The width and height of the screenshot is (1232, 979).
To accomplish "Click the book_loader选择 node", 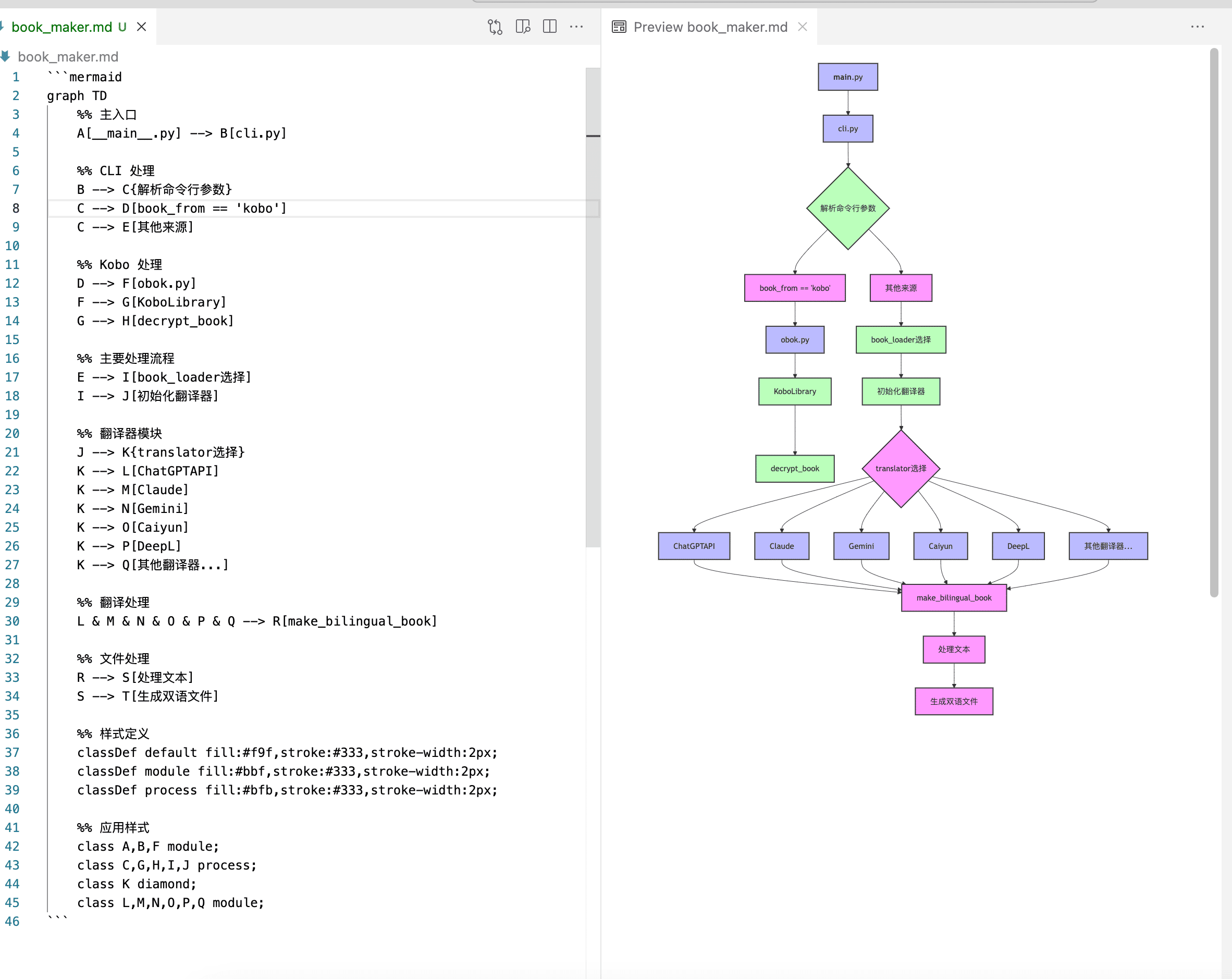I will point(901,339).
